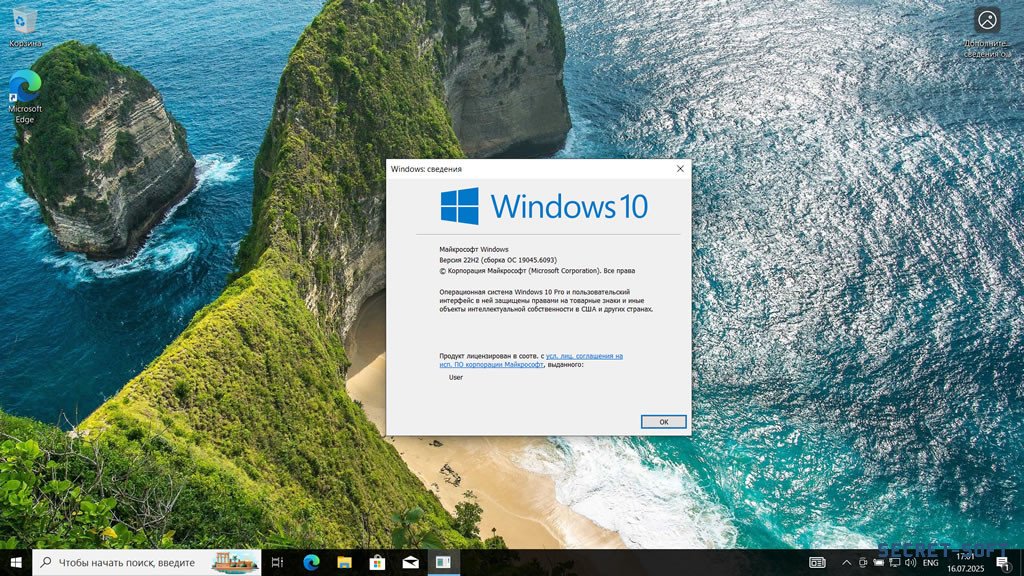1024x576 pixels.
Task: Click the Windows 10 logo in the dialog
Action: click(x=543, y=206)
